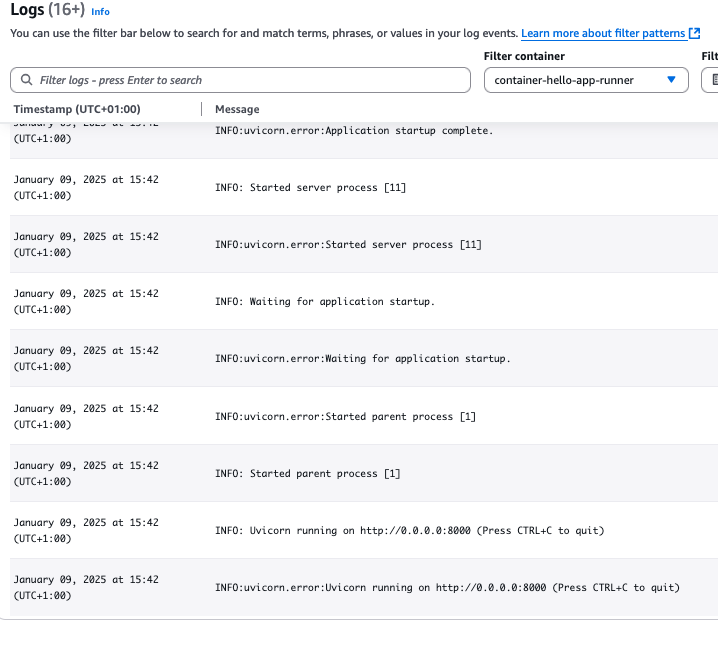Click the magnifier search icon in filter bar
Image resolution: width=718 pixels, height=649 pixels.
tap(25, 80)
